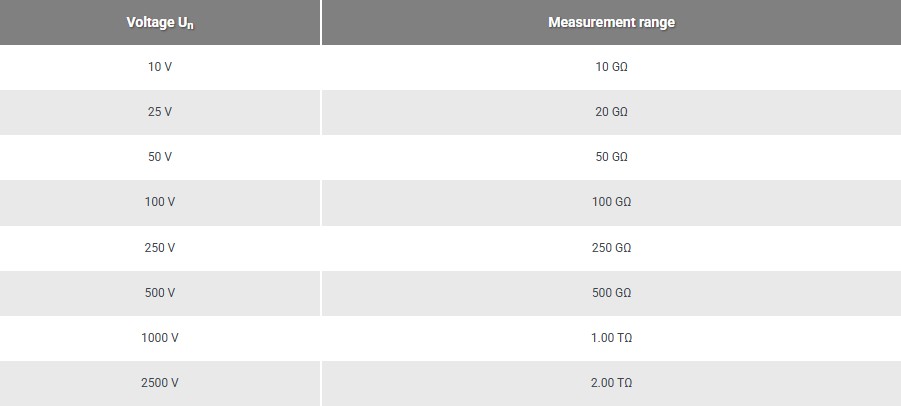Click the Measurement range column header
901x406 pixels.
[x=611, y=22]
